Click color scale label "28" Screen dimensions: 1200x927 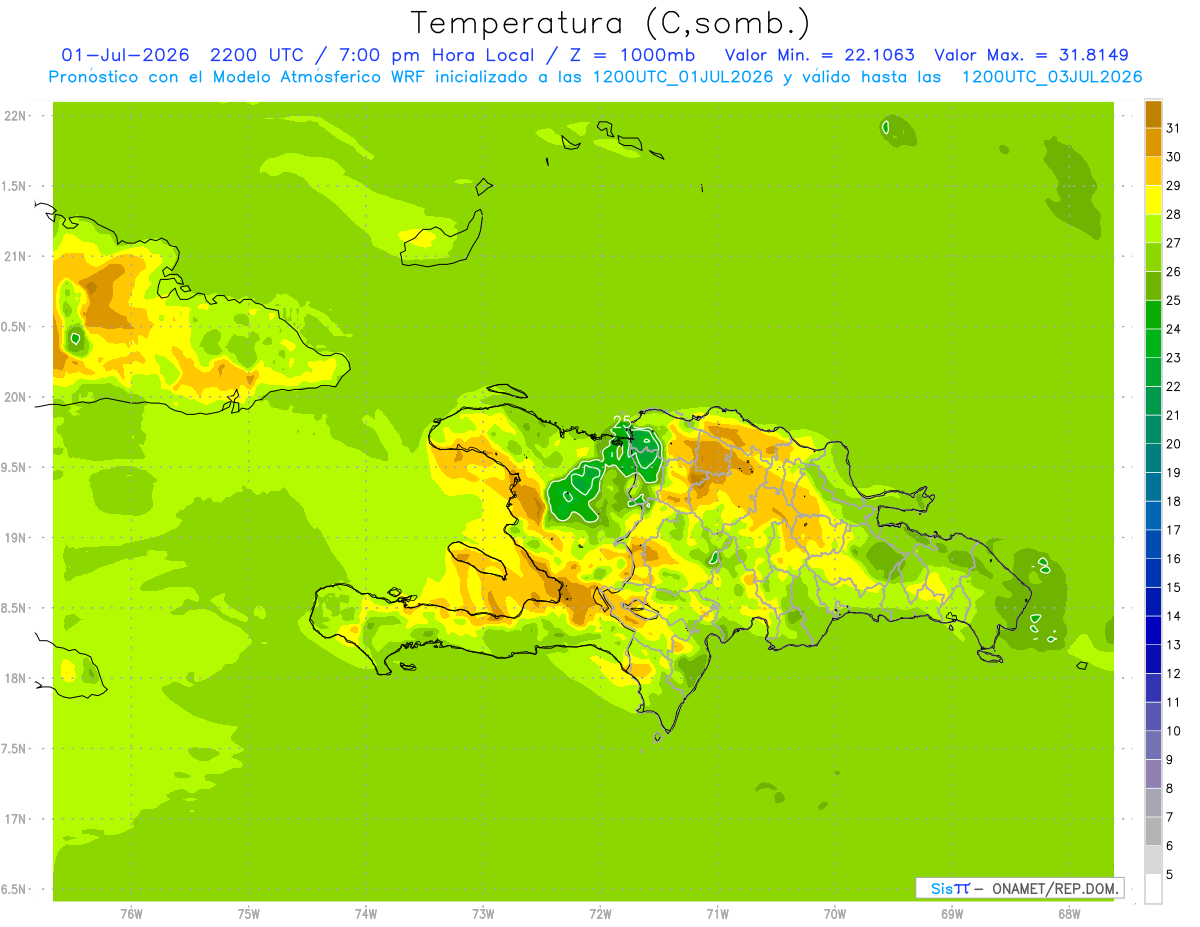(1174, 214)
